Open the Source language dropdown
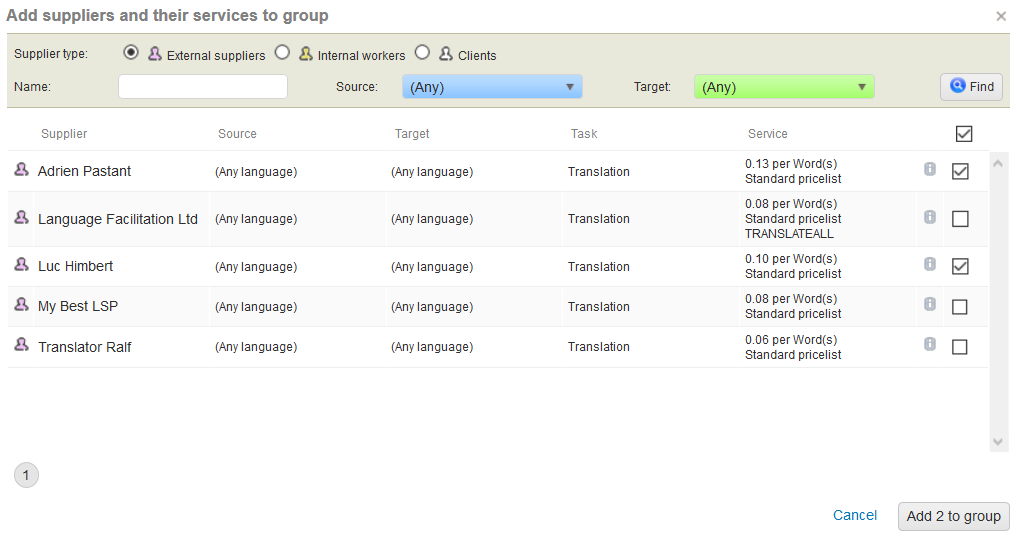 (492, 87)
